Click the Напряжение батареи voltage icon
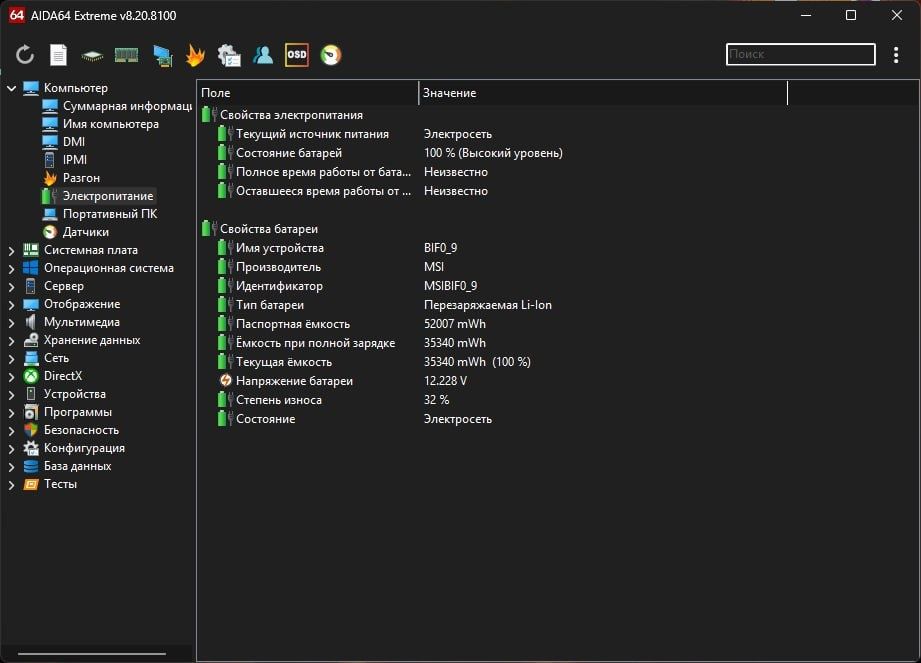 point(225,381)
